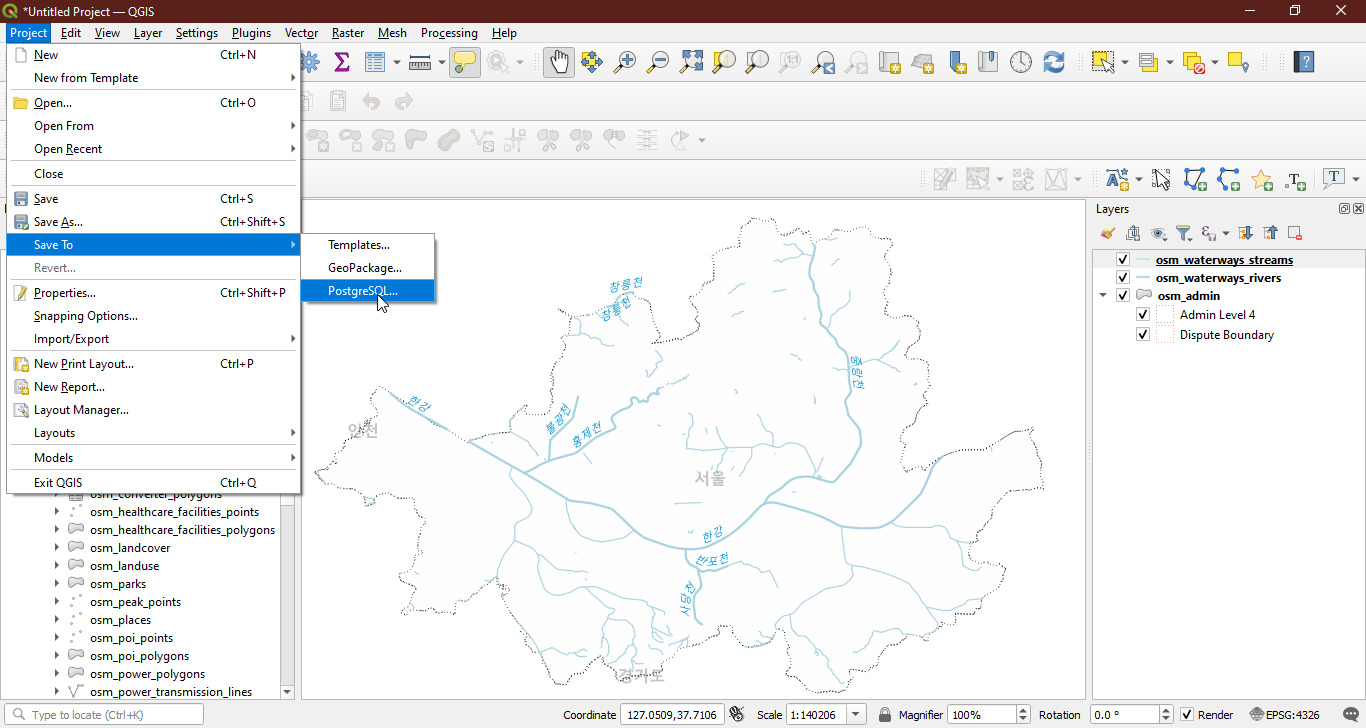Click the Magnifier 100% spin field
Viewport: 1366px width, 728px height.
988,715
